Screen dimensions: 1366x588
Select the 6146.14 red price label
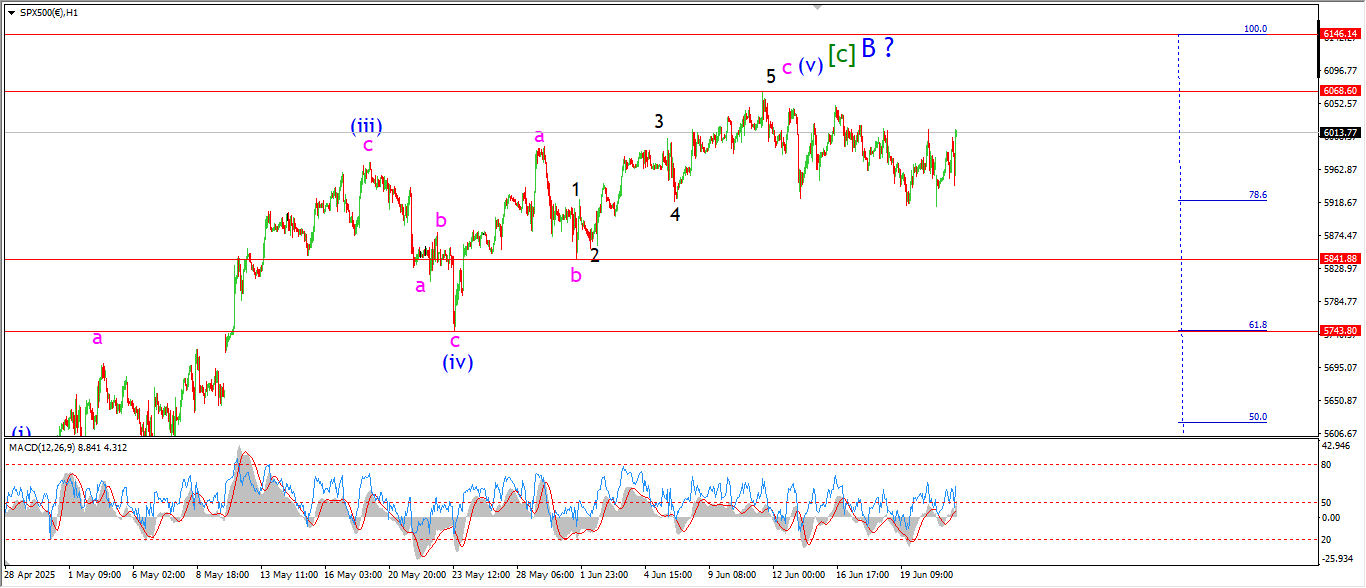[1339, 34]
